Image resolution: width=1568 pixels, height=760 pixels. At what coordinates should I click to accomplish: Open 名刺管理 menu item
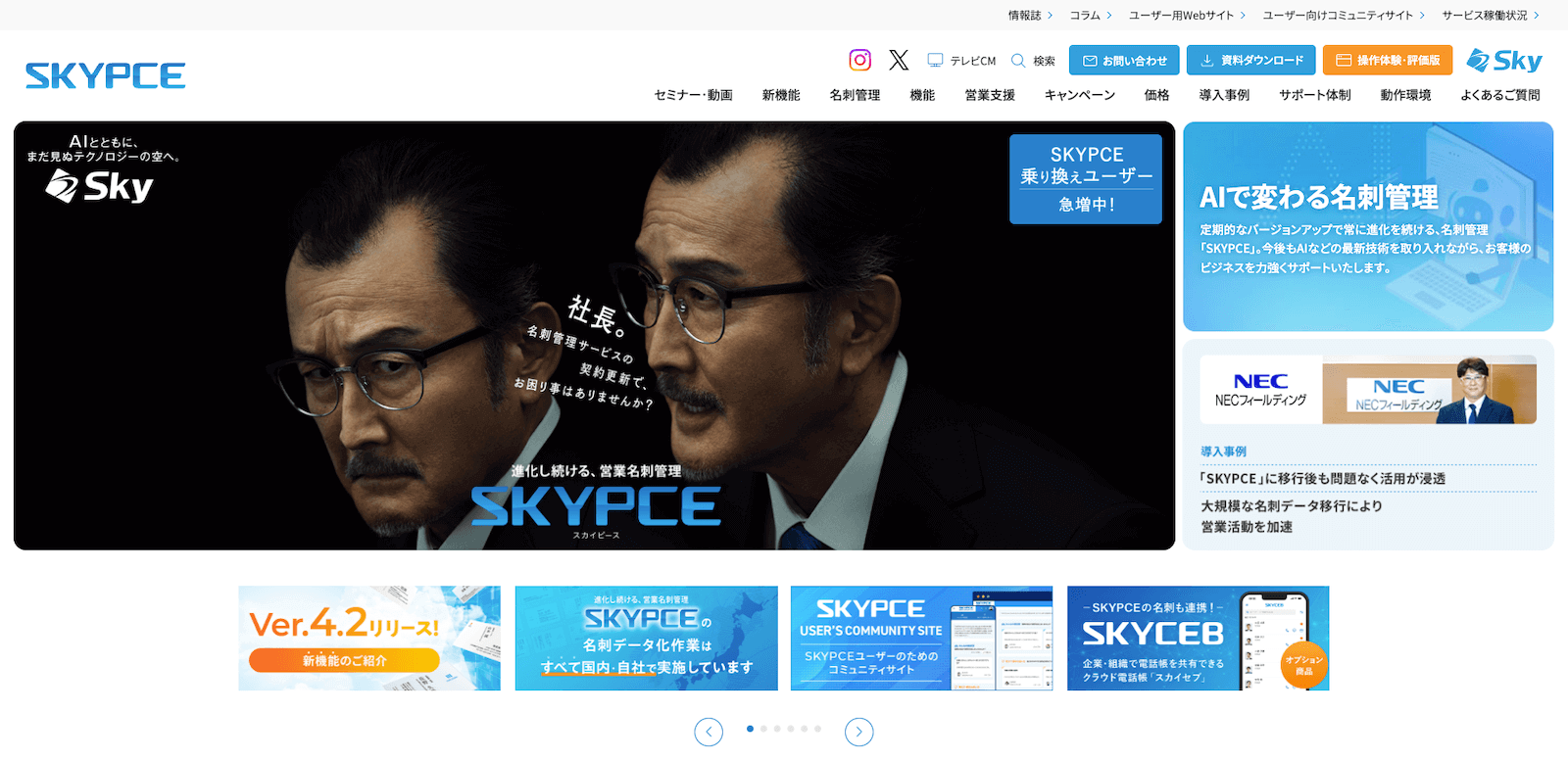click(x=855, y=95)
